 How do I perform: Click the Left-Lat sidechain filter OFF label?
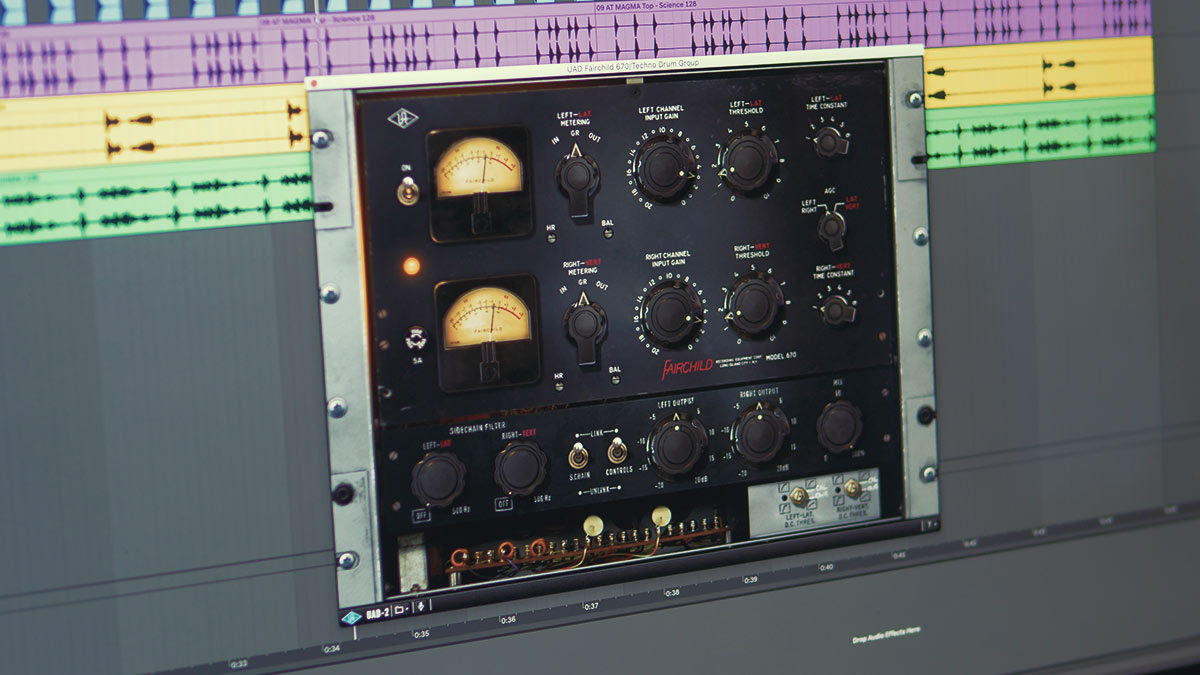422,516
